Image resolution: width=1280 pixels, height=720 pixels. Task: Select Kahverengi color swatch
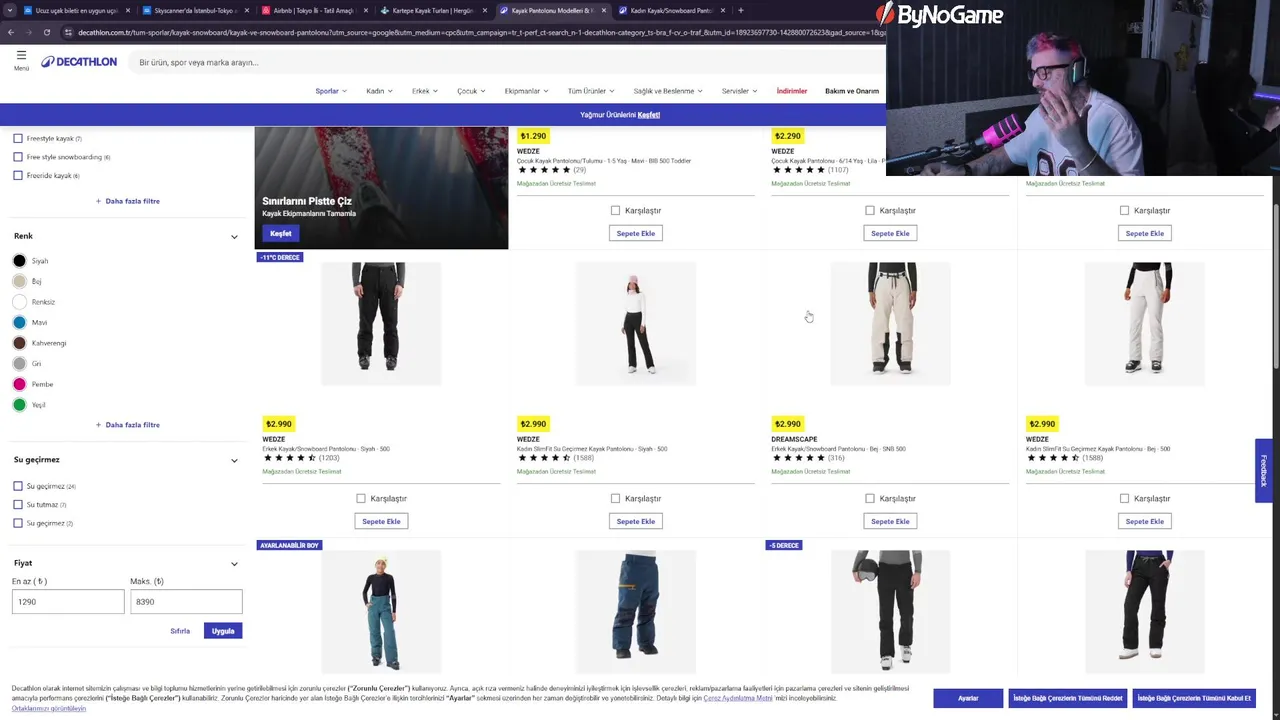[x=19, y=343]
